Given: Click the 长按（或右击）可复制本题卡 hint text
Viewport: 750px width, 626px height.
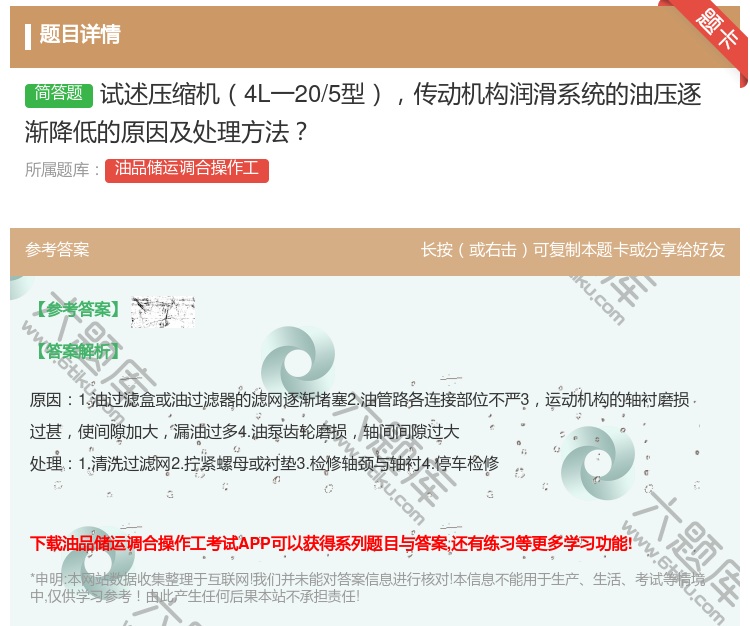Looking at the screenshot, I should [573, 250].
